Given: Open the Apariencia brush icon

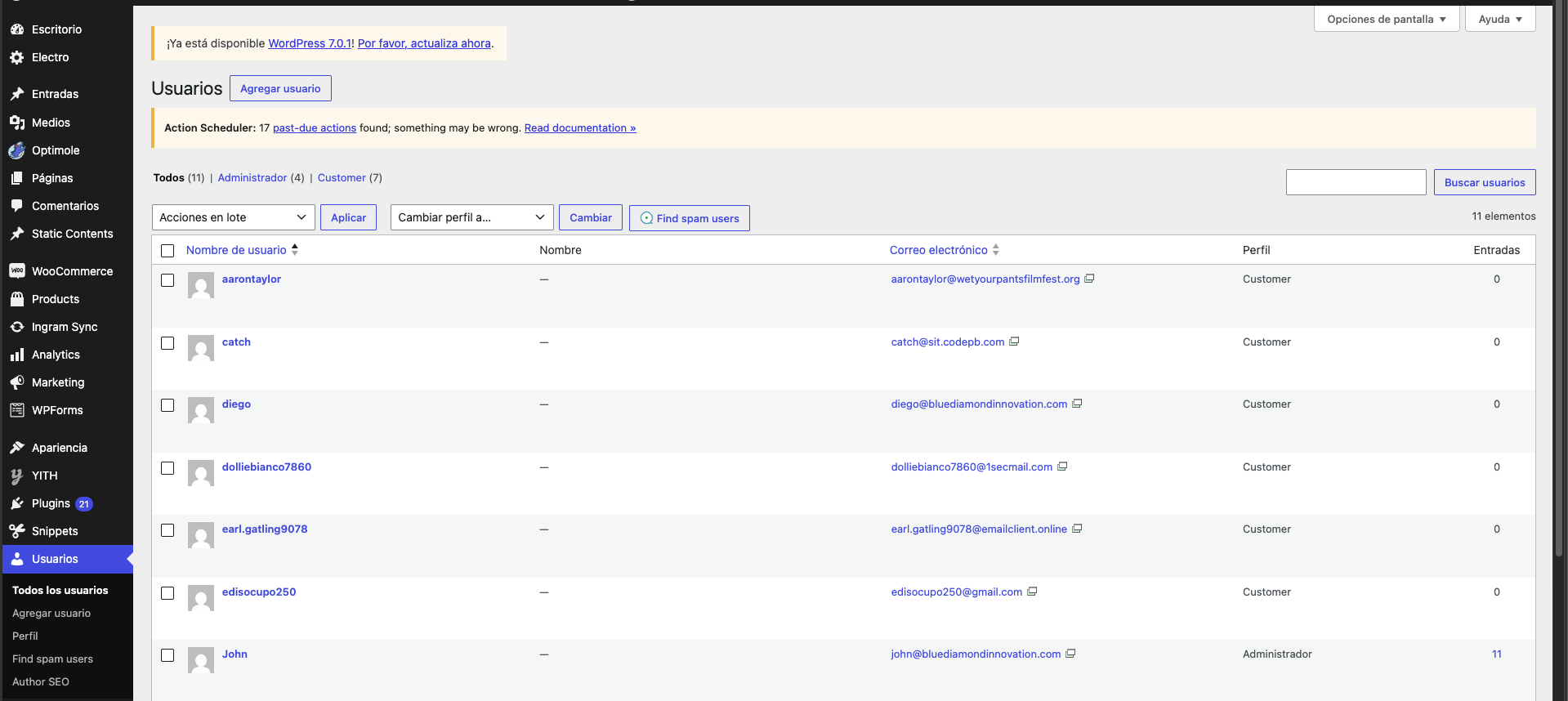Looking at the screenshot, I should 17,448.
